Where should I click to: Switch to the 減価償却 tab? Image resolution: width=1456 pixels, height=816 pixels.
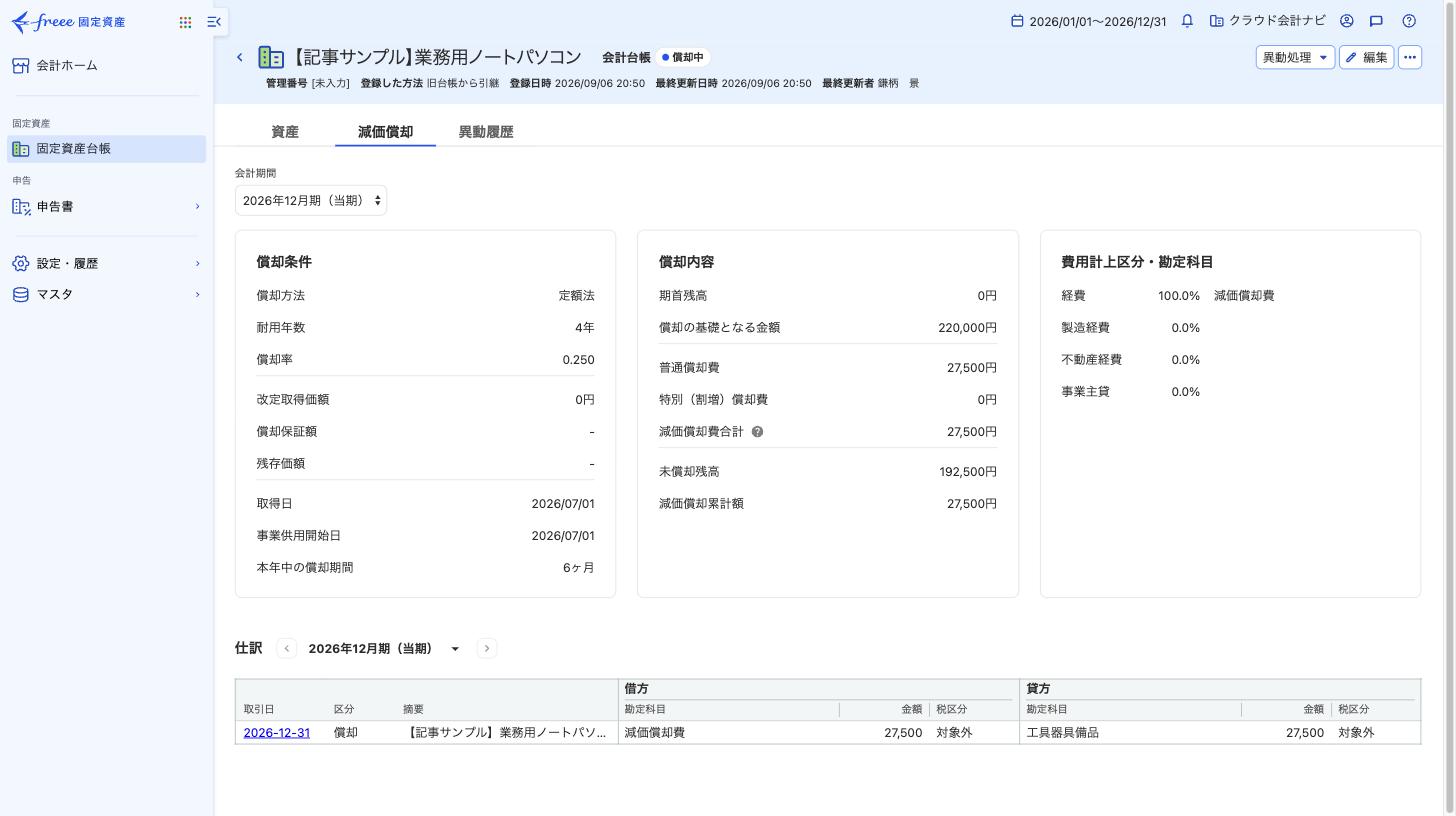pos(385,132)
